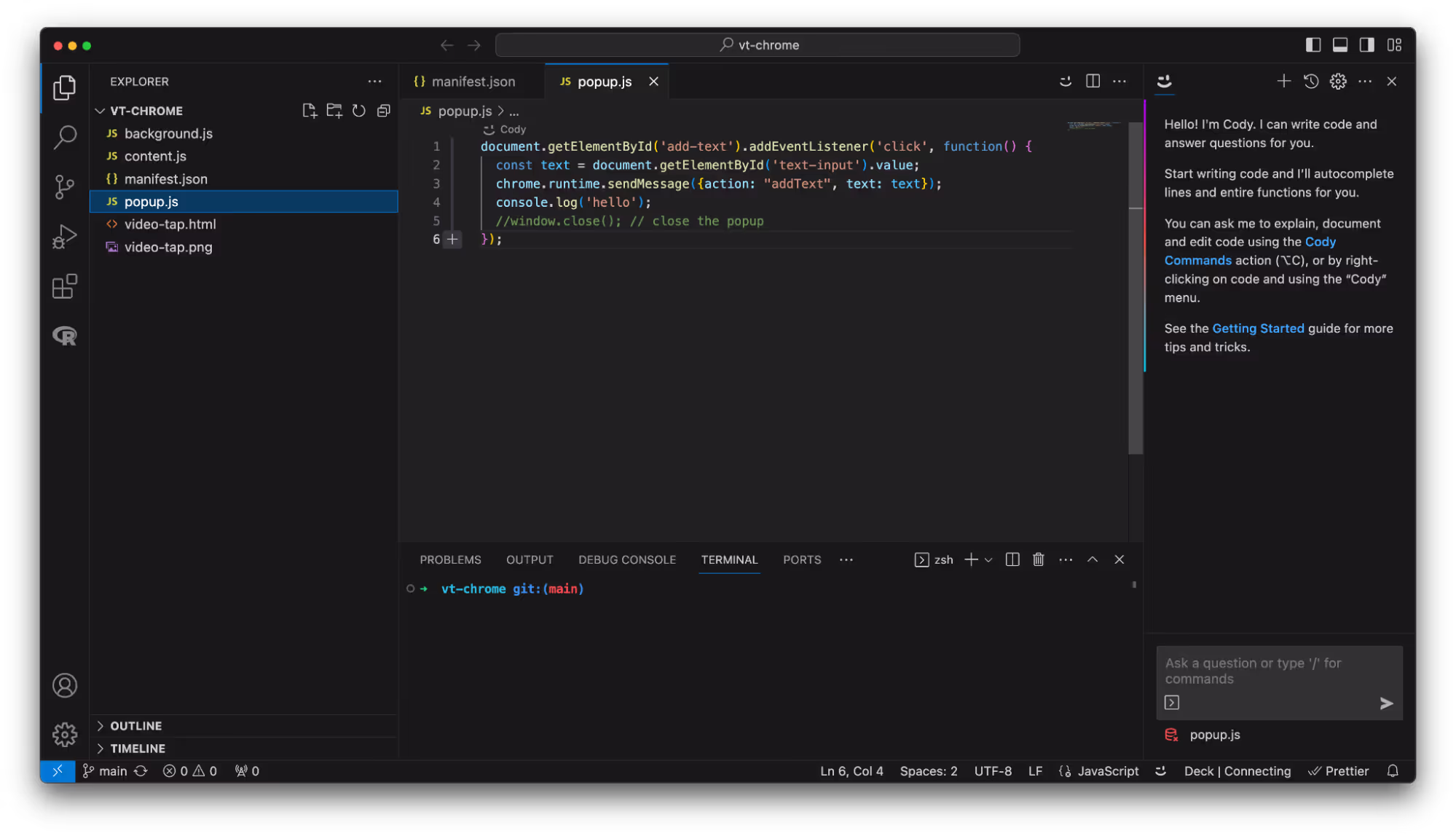This screenshot has height=836, width=1456.
Task: Create a new terminal with plus icon
Action: pyautogui.click(x=971, y=559)
